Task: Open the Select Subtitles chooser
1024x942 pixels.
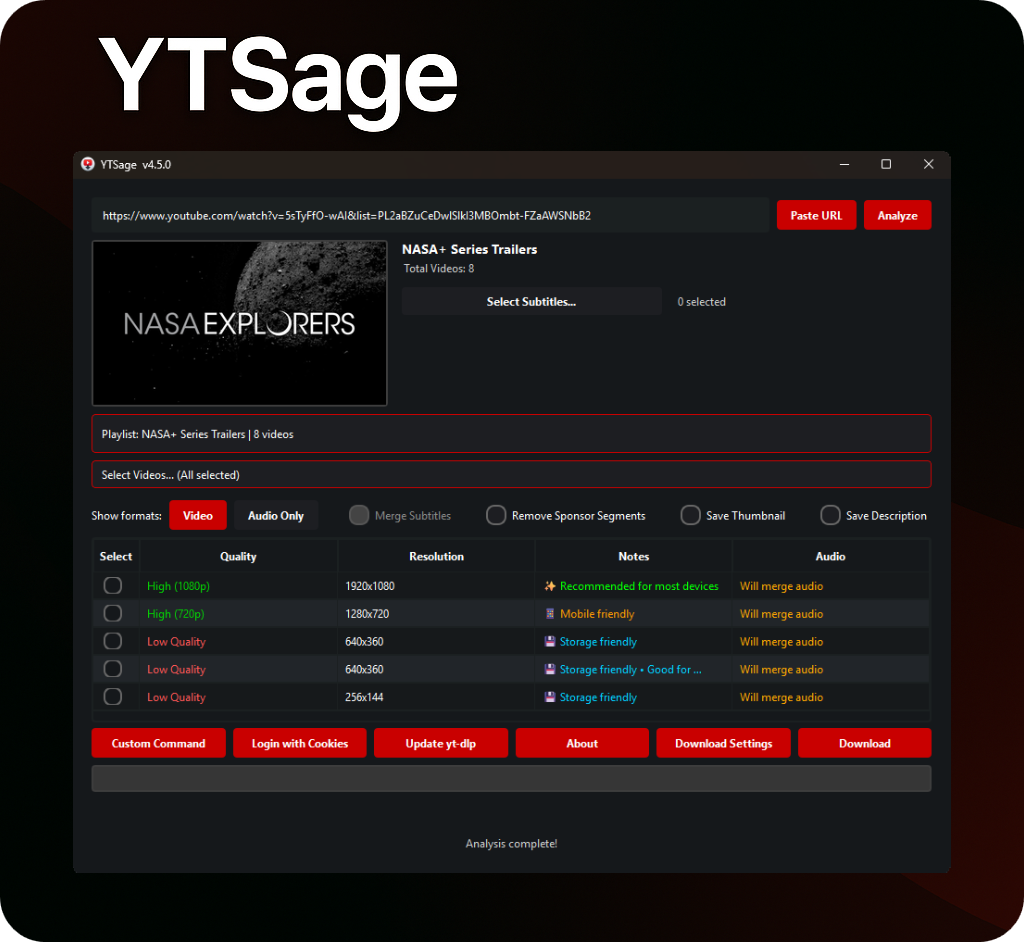Action: (x=532, y=301)
